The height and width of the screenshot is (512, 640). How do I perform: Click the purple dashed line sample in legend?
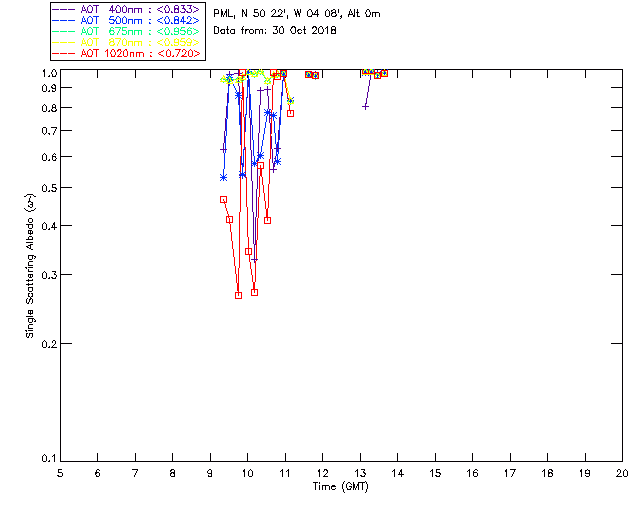(64, 9)
